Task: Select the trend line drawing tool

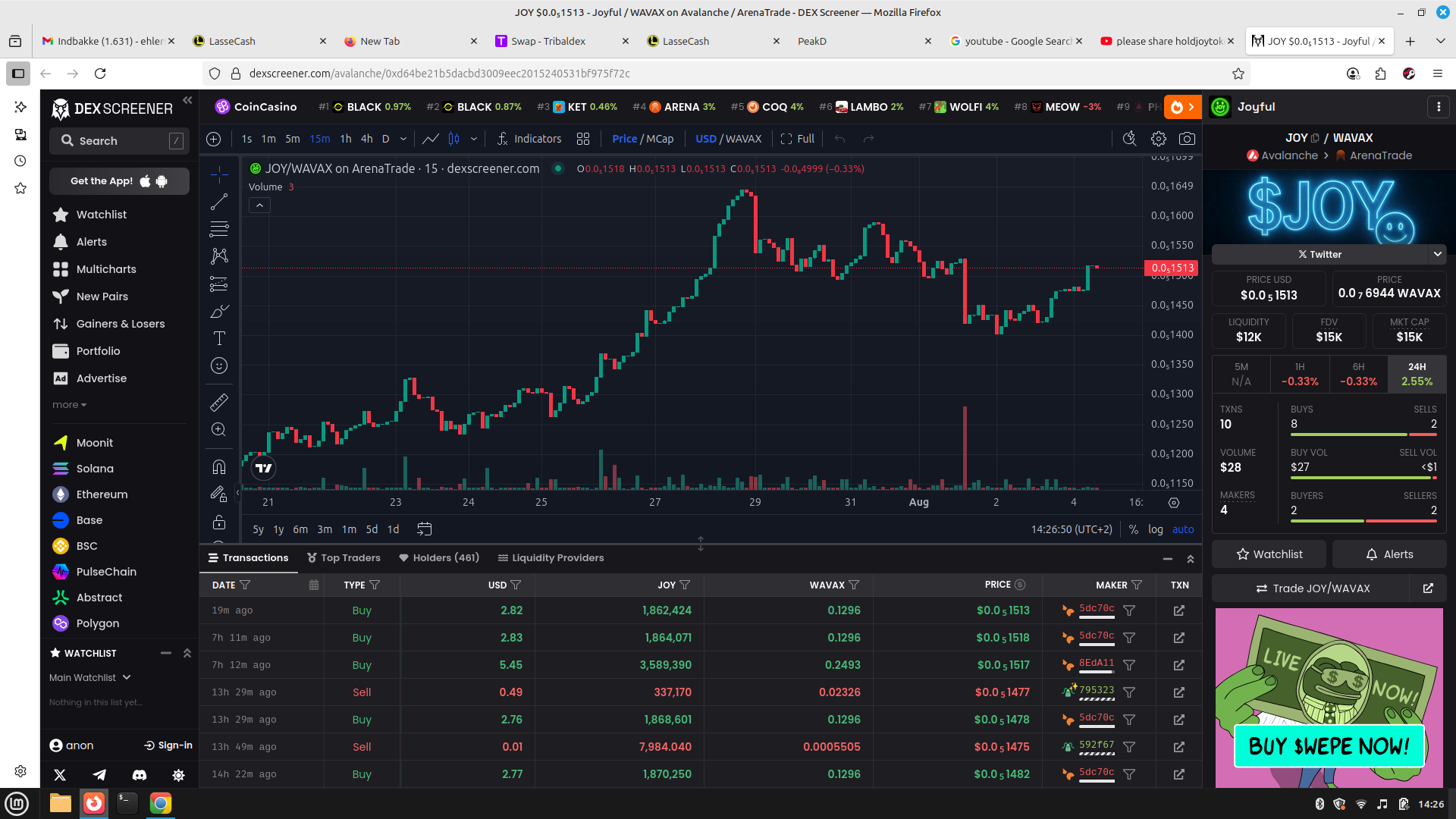Action: (x=219, y=202)
